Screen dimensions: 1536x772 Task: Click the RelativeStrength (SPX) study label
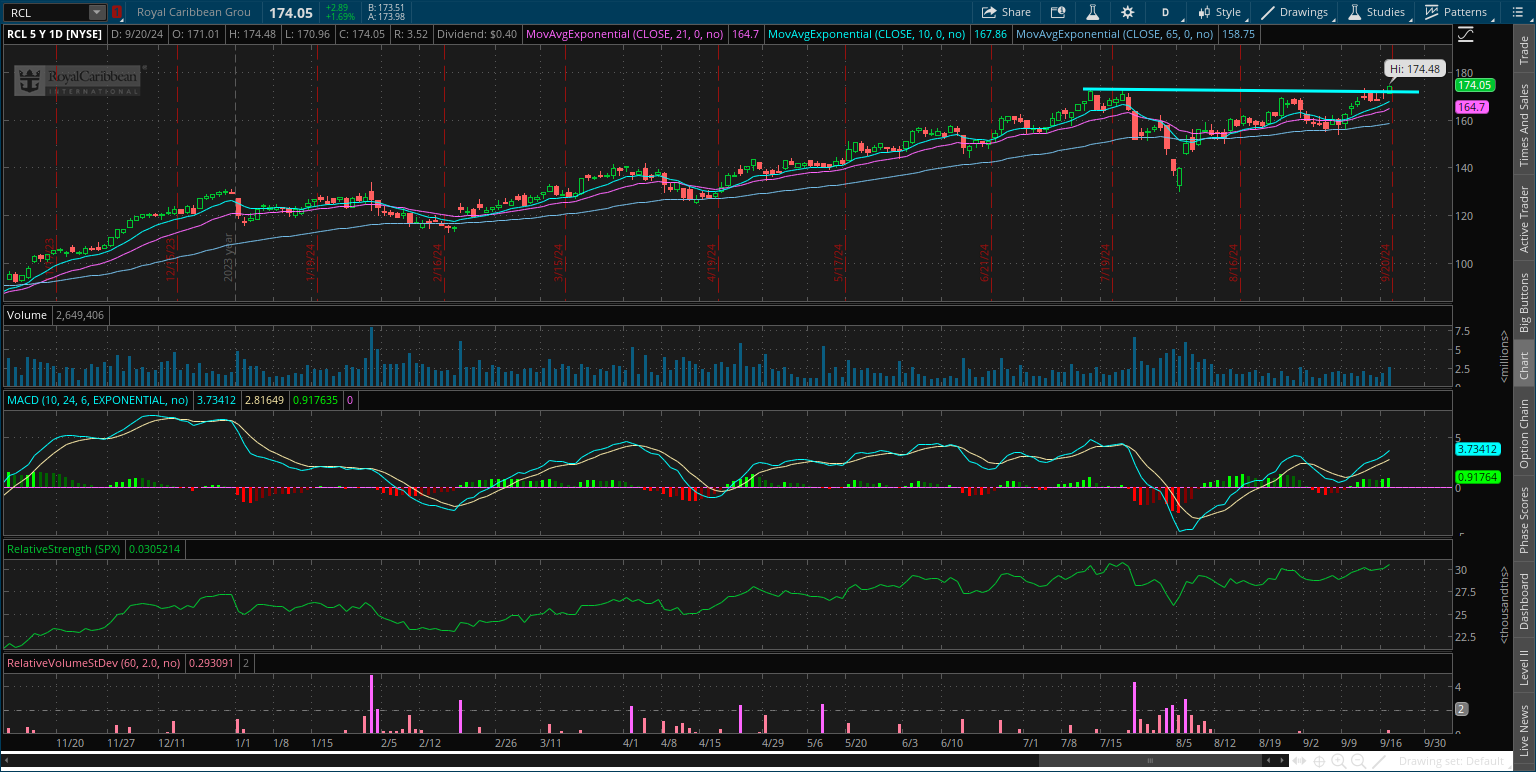point(65,549)
